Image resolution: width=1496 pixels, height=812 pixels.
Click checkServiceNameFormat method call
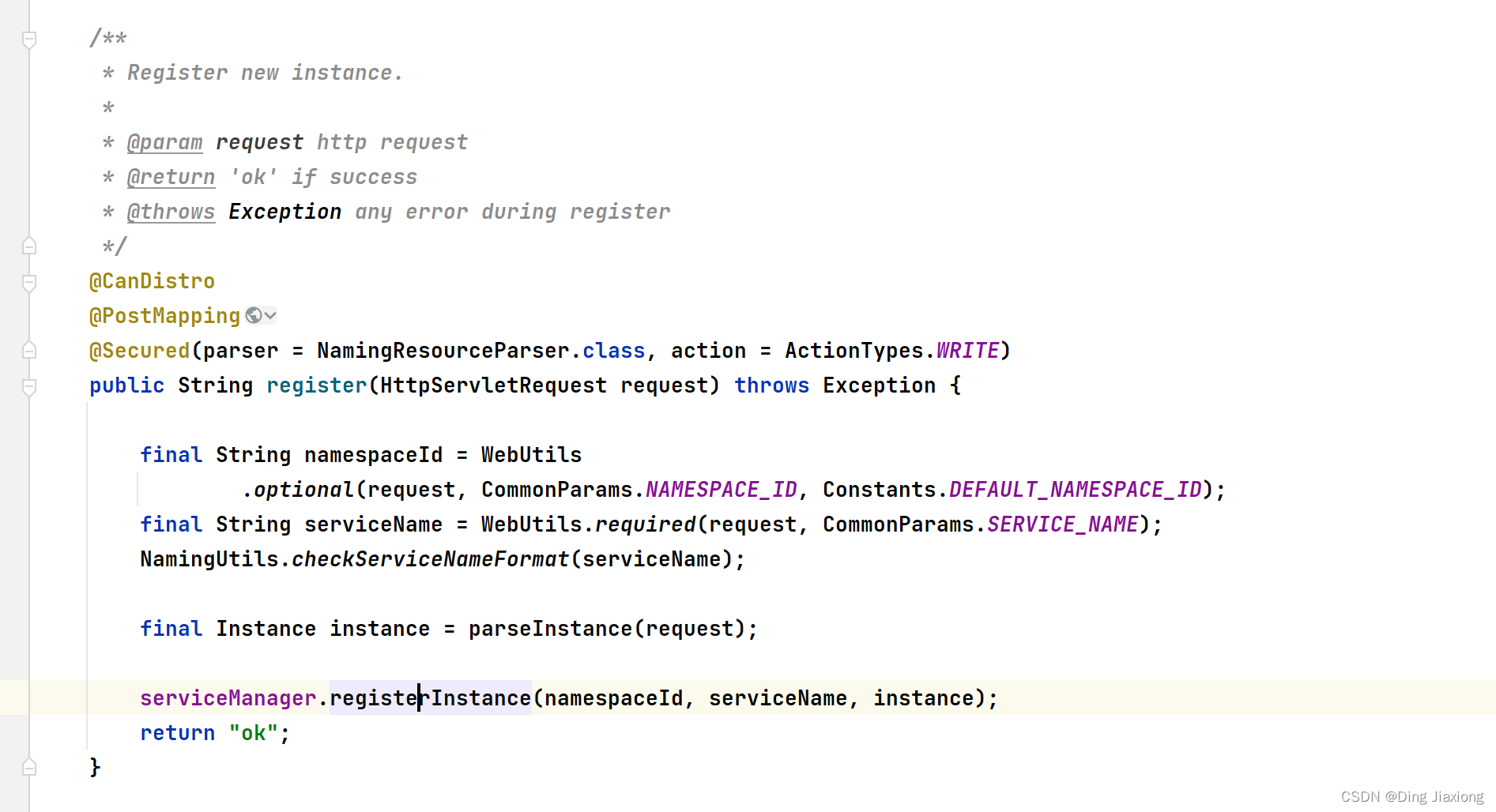click(x=430, y=559)
